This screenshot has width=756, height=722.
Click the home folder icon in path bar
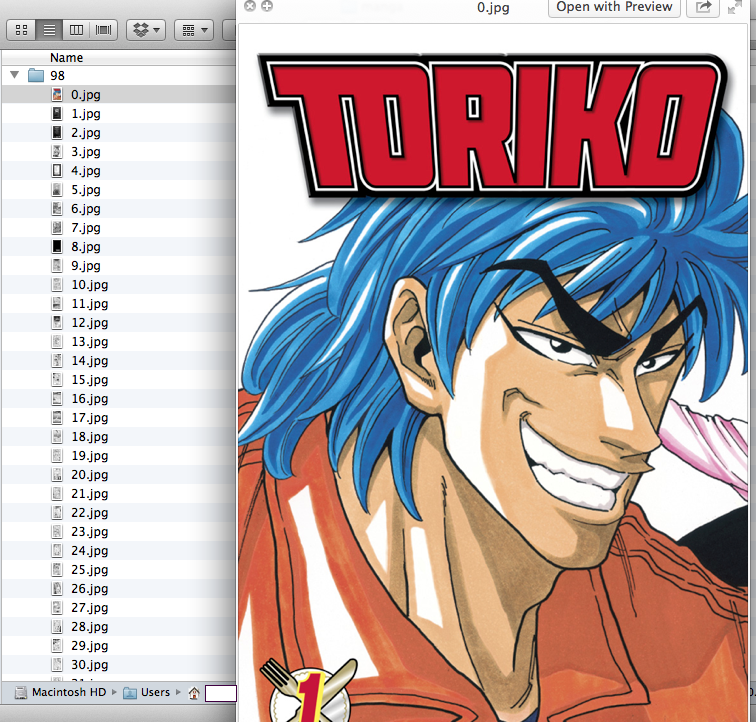194,692
